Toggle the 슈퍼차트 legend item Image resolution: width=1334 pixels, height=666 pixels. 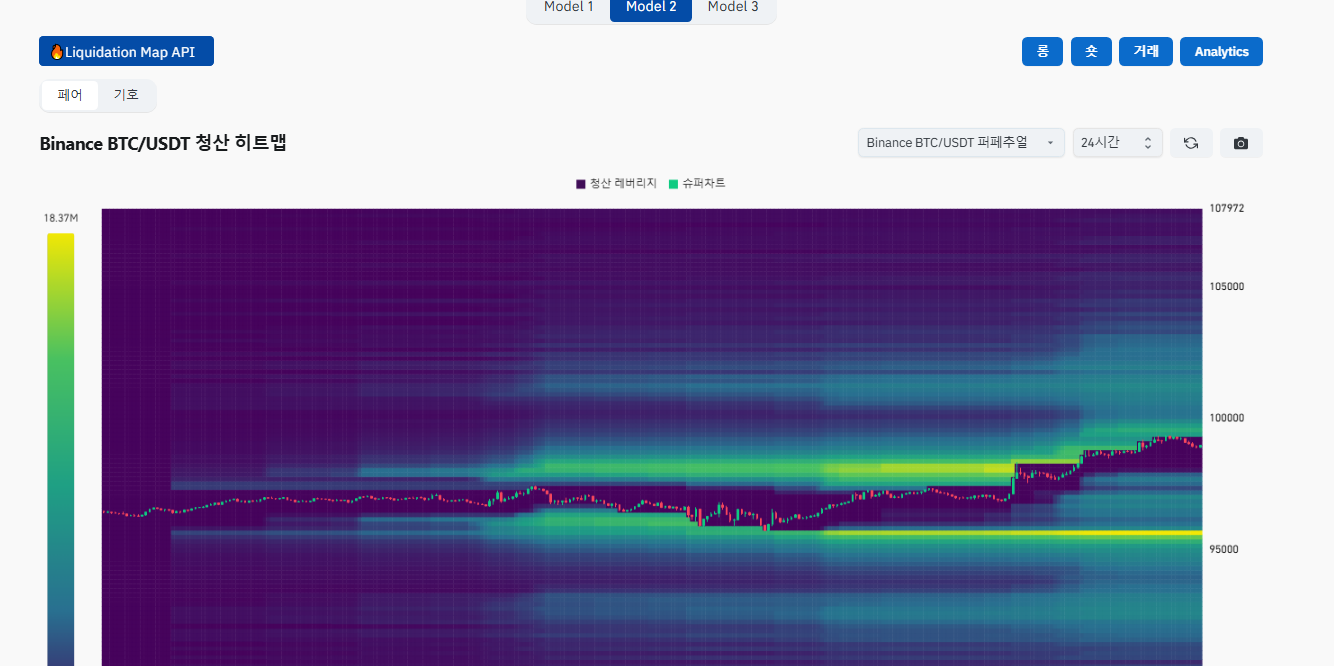coord(697,184)
